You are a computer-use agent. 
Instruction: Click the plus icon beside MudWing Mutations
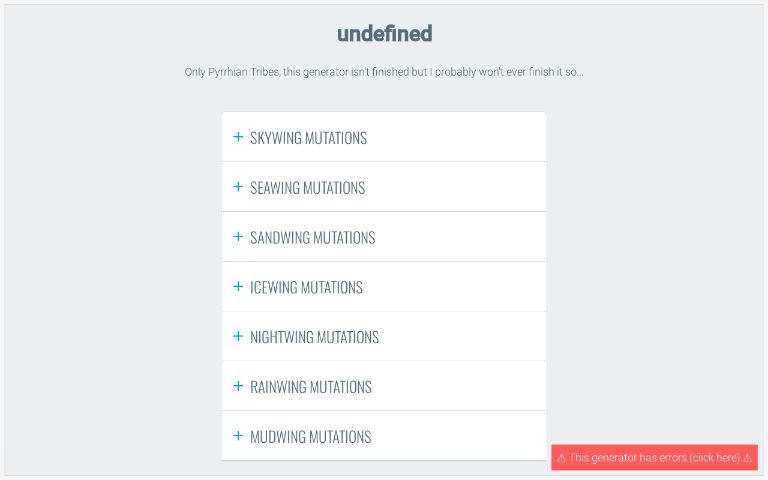coord(238,436)
